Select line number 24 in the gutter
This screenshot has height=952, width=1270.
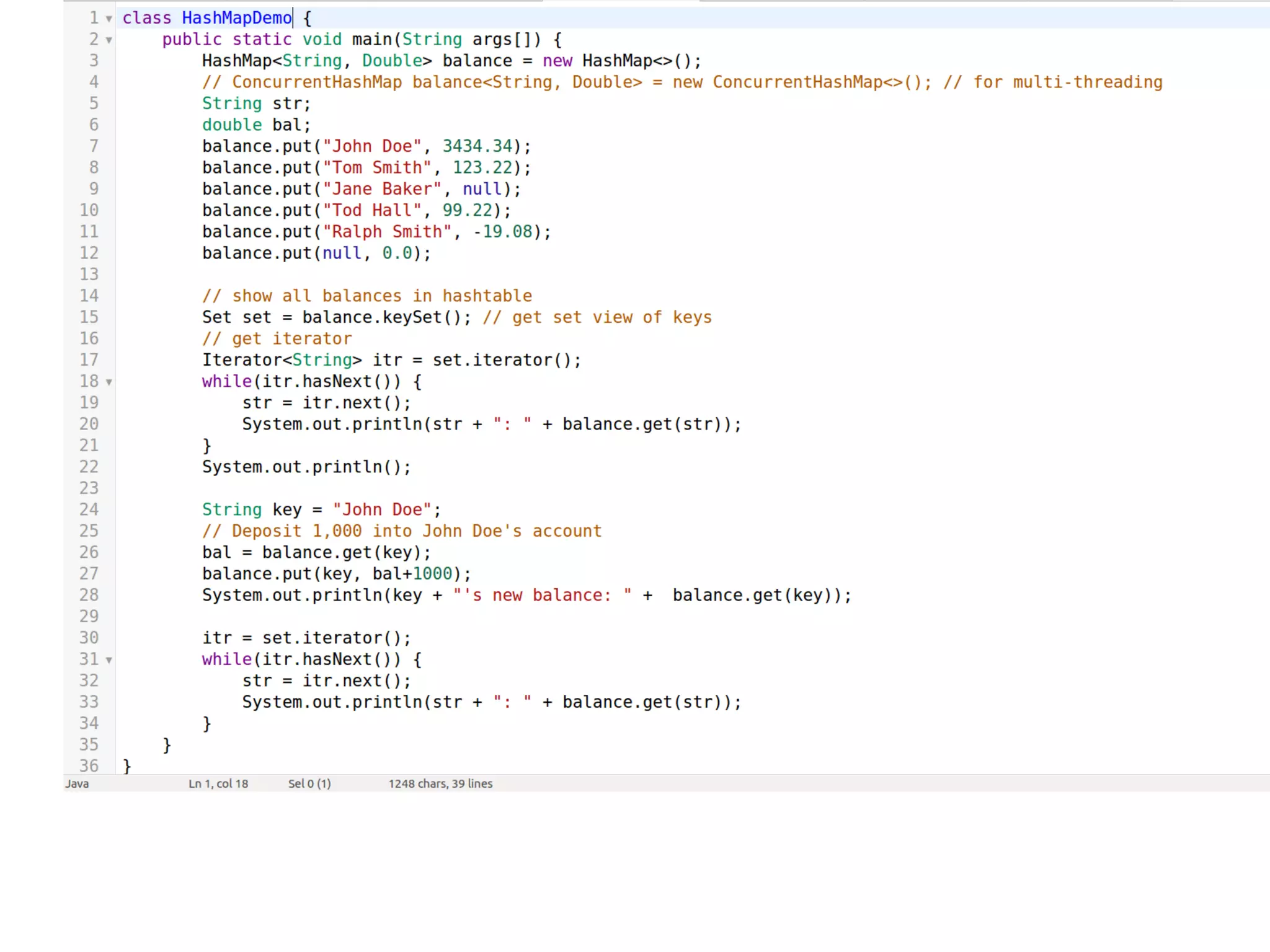89,509
